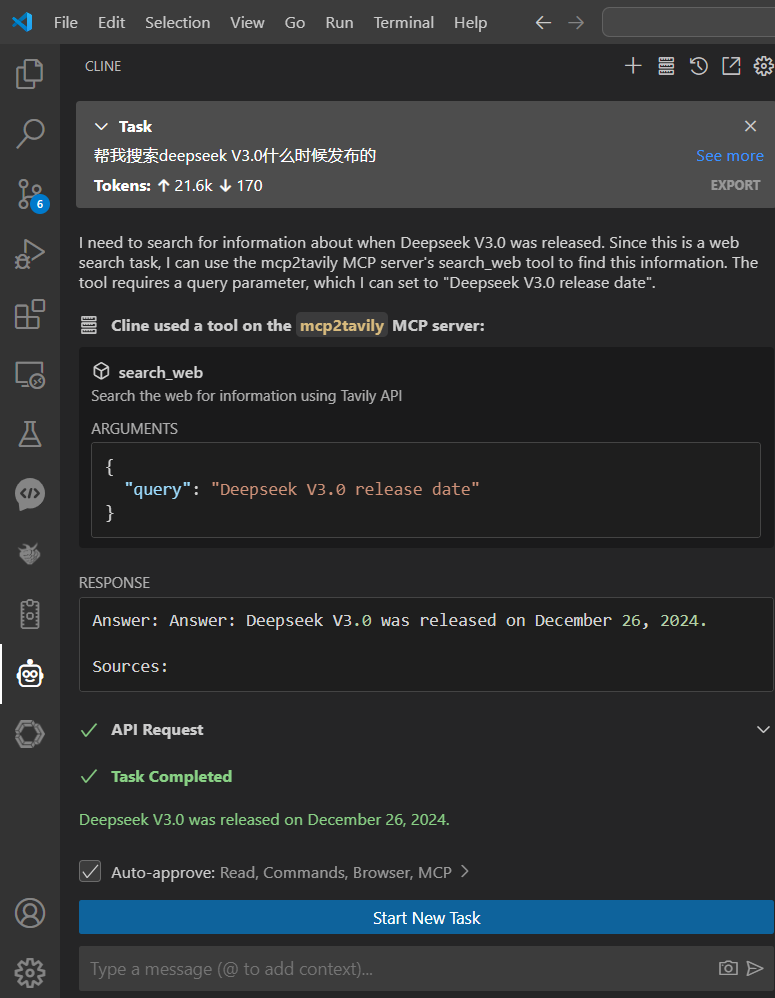Click the command center search box
The image size is (775, 998).
[x=688, y=23]
